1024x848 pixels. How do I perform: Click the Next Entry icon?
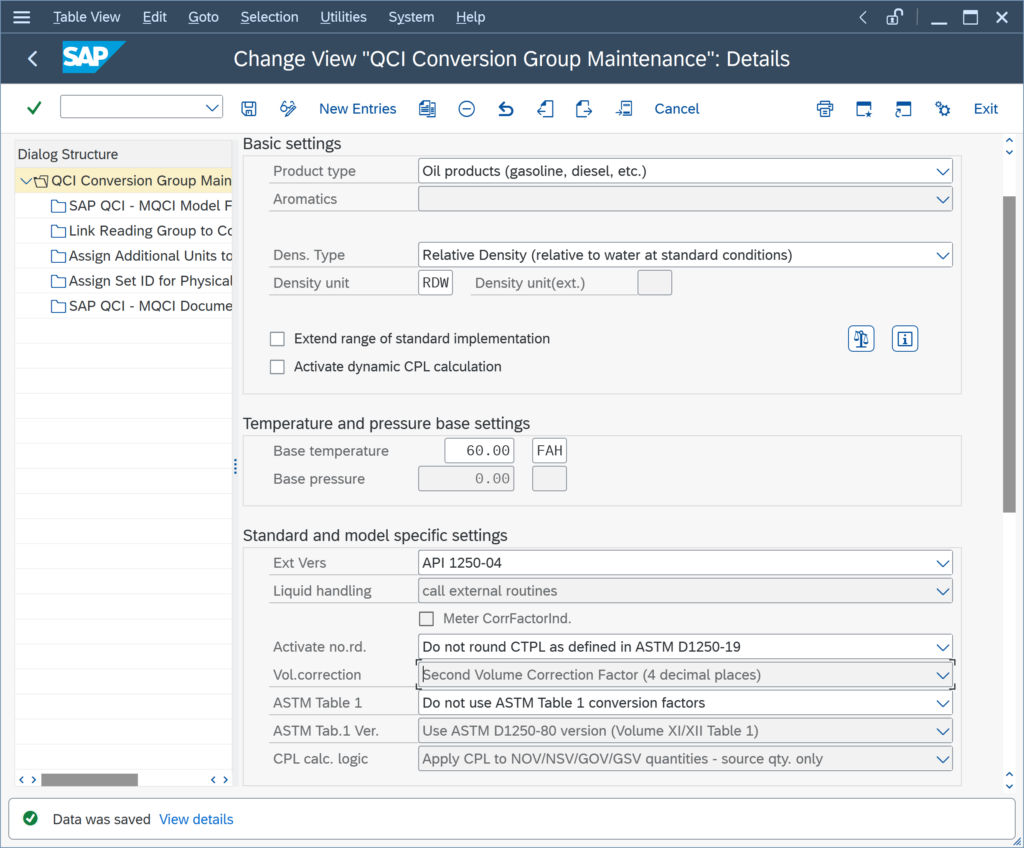pos(584,108)
